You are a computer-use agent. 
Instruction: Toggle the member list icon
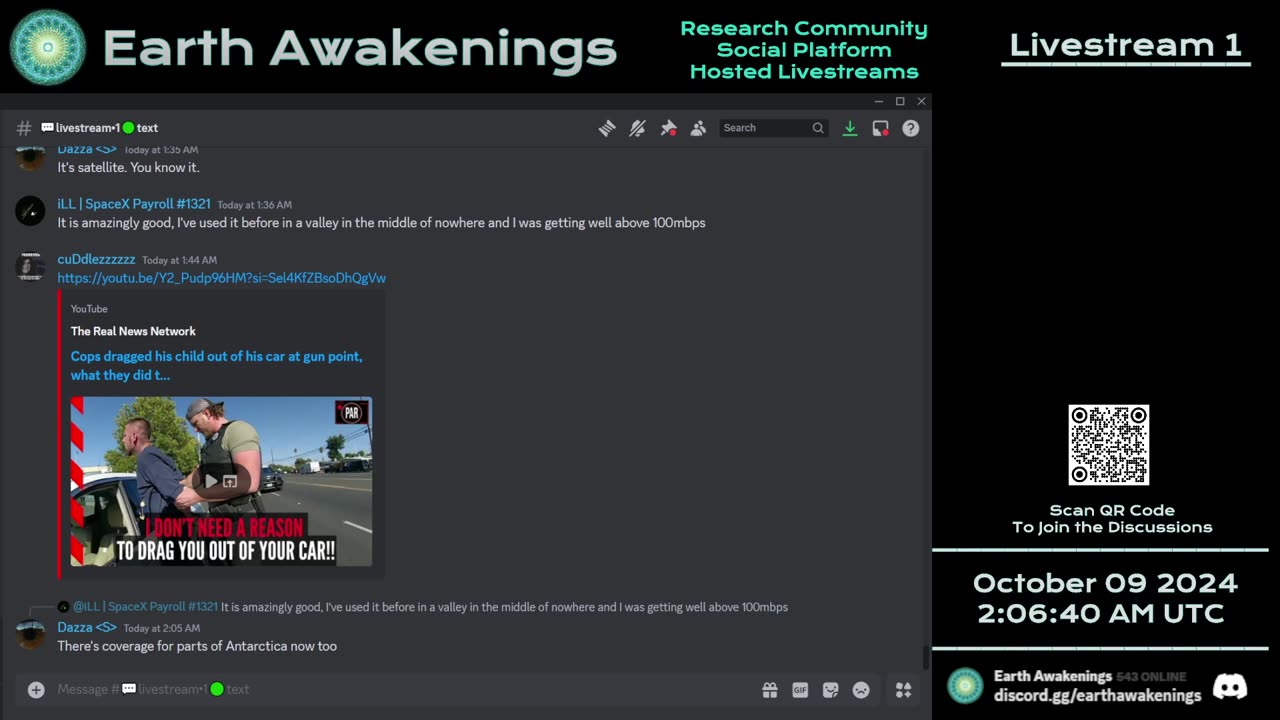(698, 128)
